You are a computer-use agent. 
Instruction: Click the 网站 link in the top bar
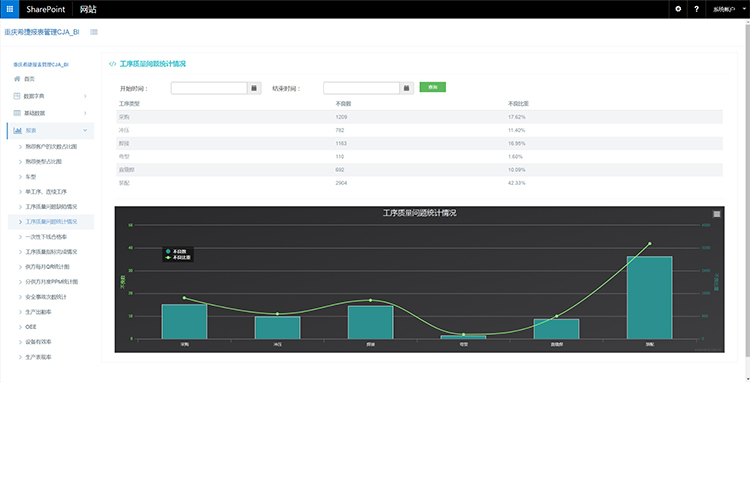[88, 9]
